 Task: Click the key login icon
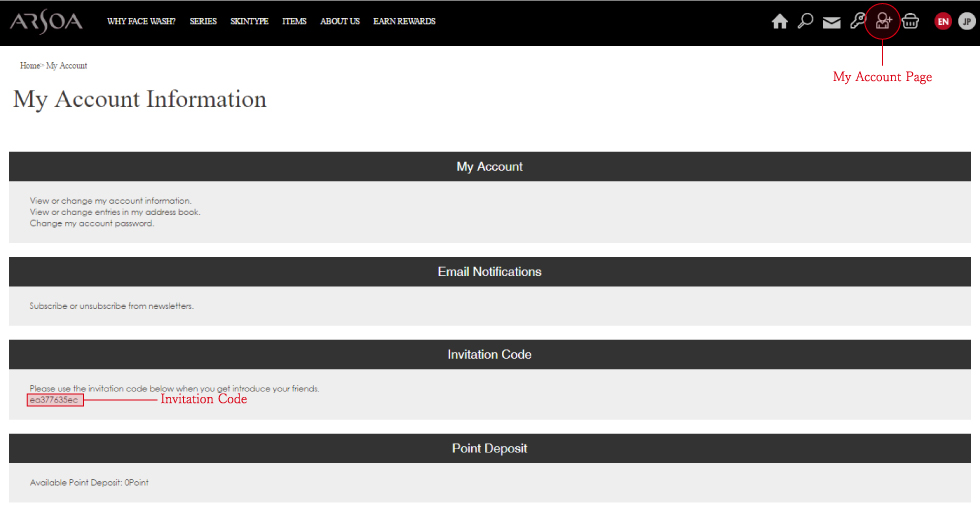click(x=857, y=21)
